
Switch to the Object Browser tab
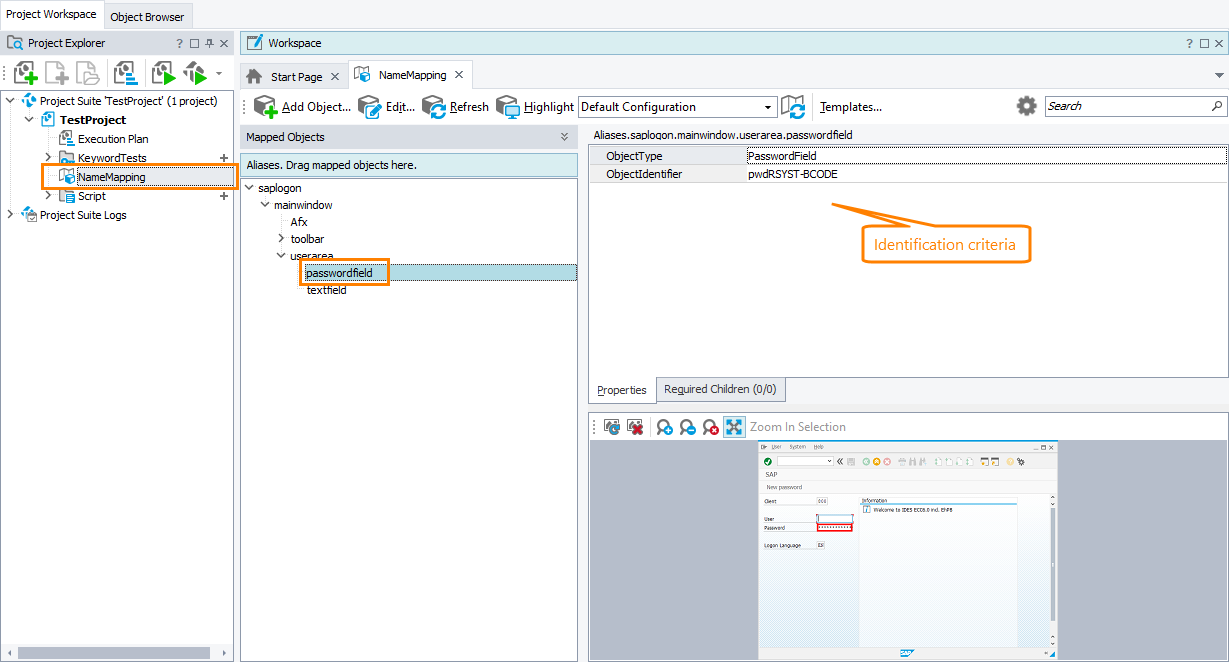point(147,16)
